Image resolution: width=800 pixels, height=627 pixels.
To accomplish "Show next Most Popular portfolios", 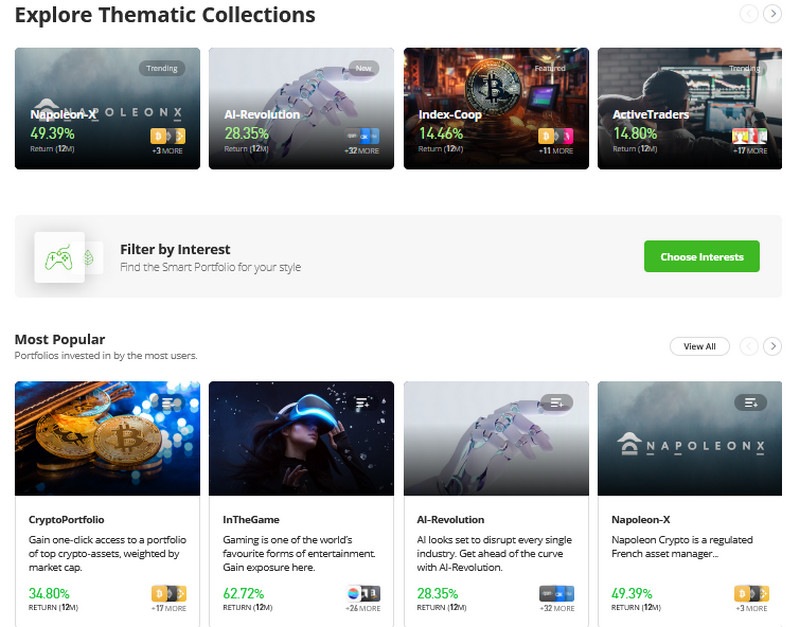I will [772, 346].
